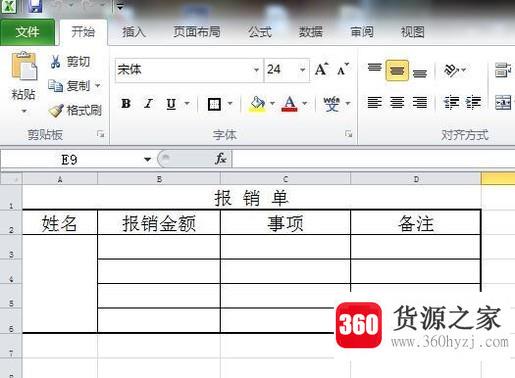Screen dimensions: 515x378
Task: Switch to the Home (开始) tab
Action: click(83, 32)
